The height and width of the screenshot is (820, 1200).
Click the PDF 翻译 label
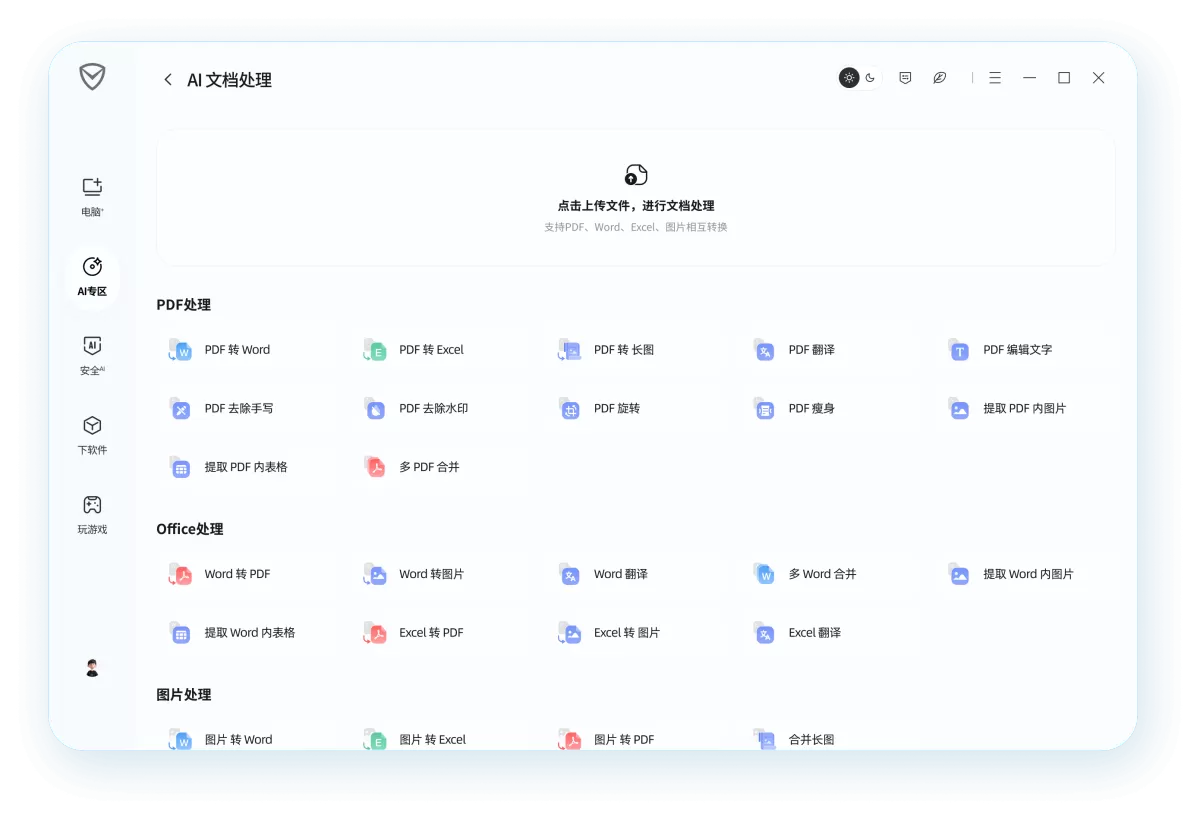coord(811,350)
